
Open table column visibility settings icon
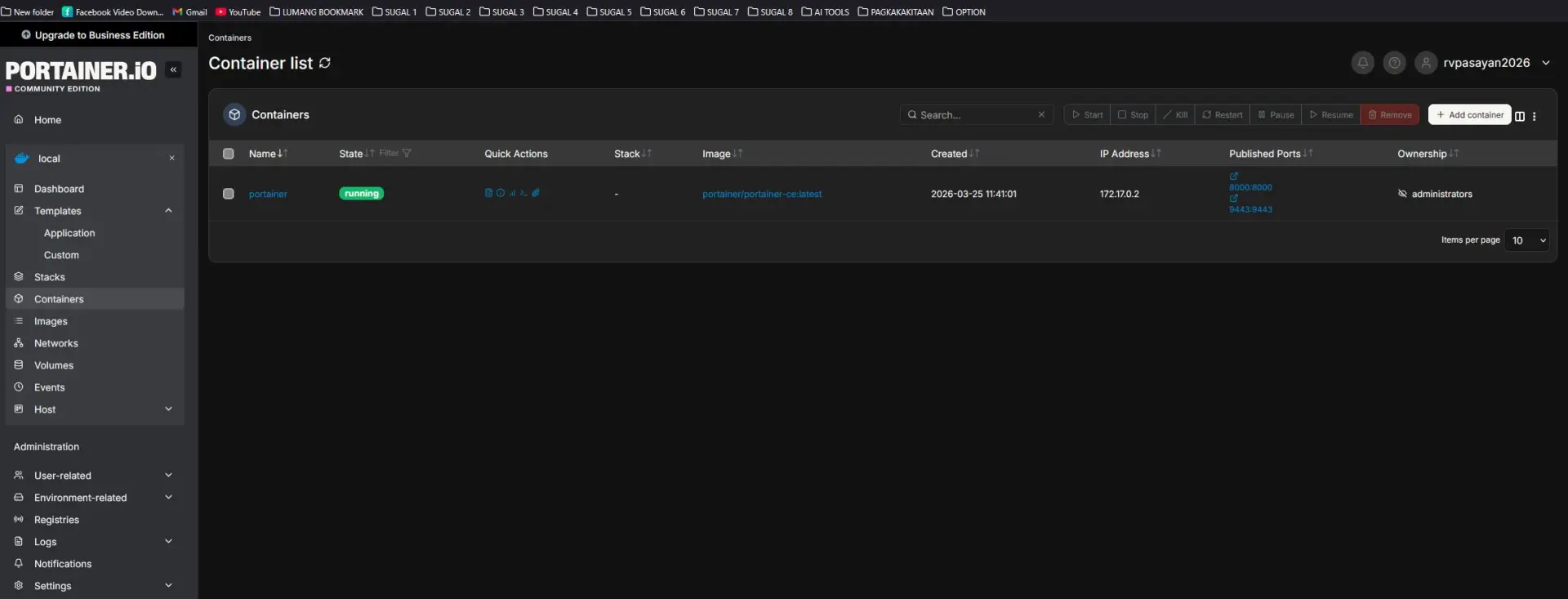pyautogui.click(x=1520, y=116)
